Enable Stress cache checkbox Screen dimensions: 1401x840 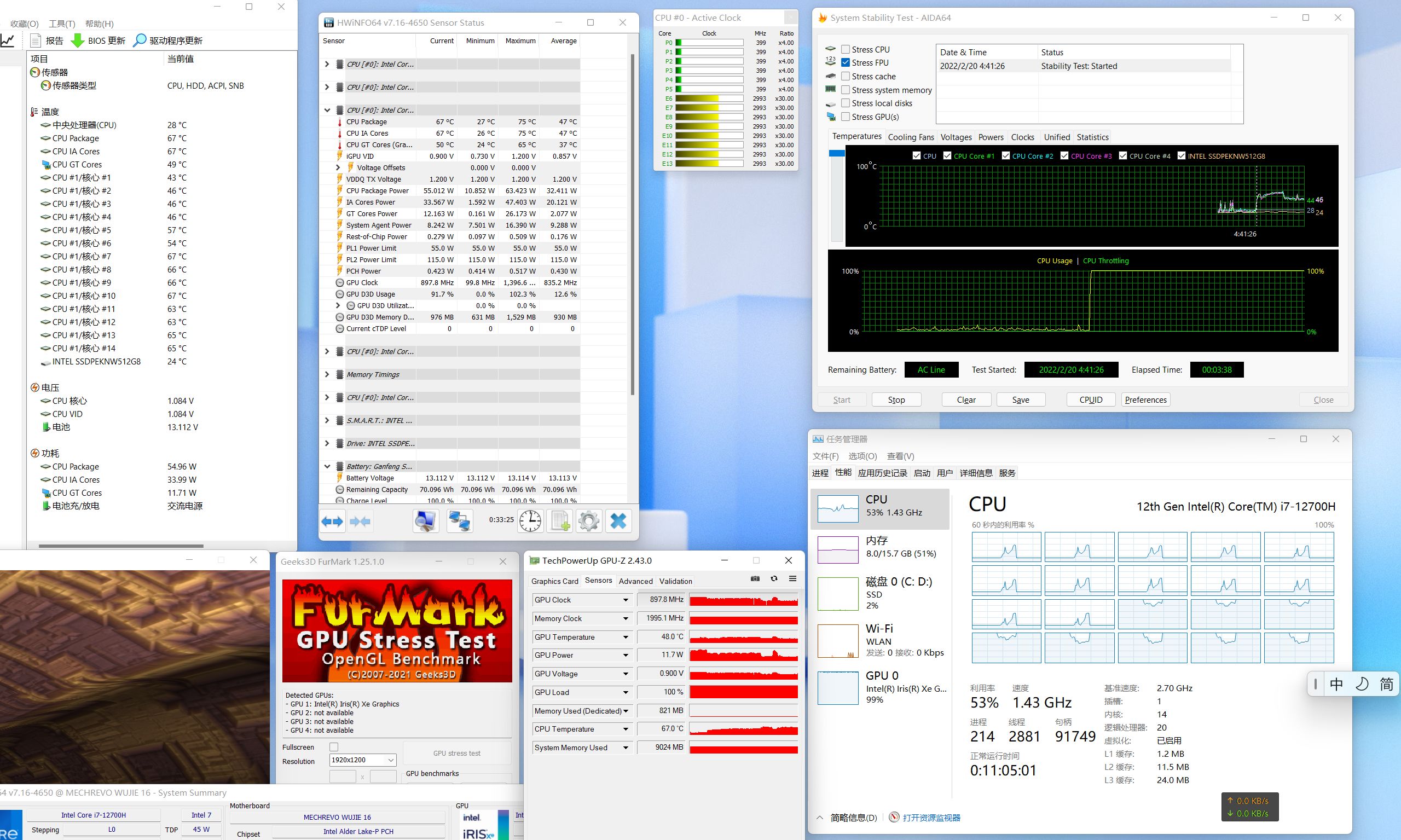pos(845,76)
